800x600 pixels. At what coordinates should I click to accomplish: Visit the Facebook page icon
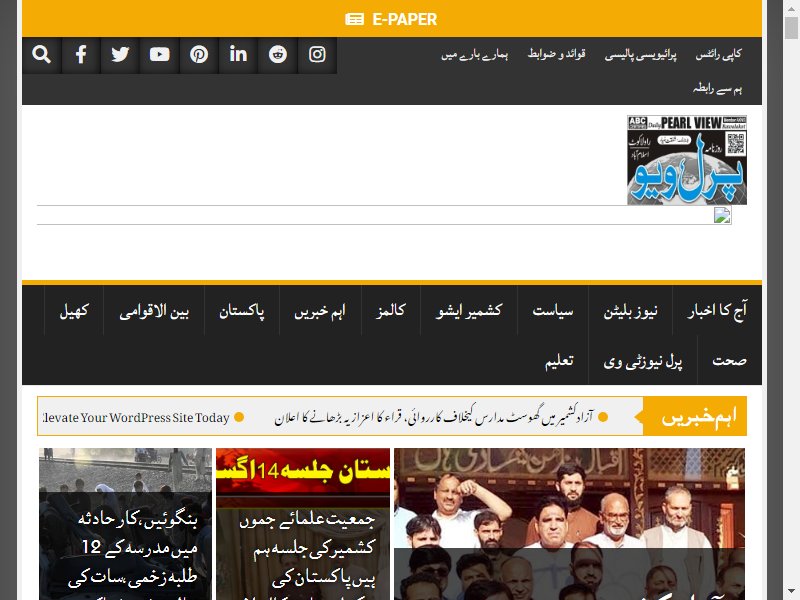click(81, 55)
